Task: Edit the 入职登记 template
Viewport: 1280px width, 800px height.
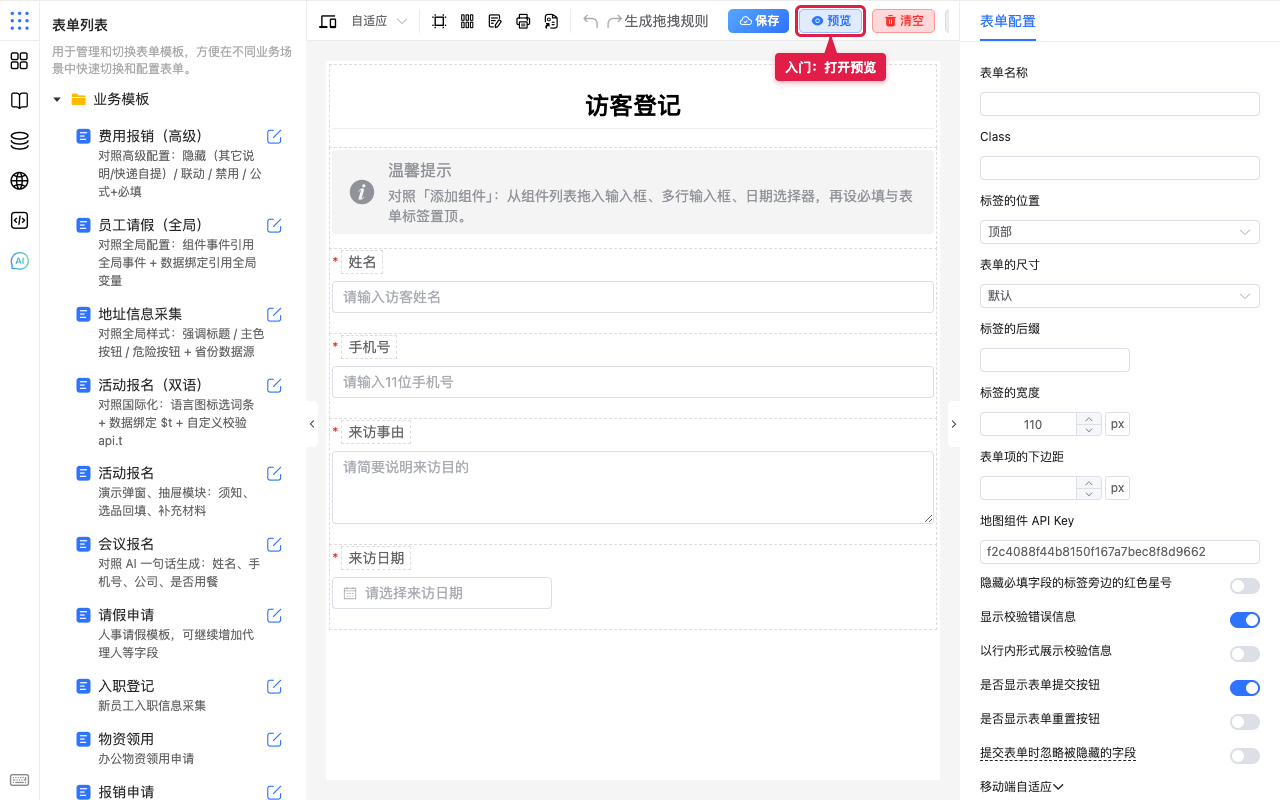Action: pos(274,687)
